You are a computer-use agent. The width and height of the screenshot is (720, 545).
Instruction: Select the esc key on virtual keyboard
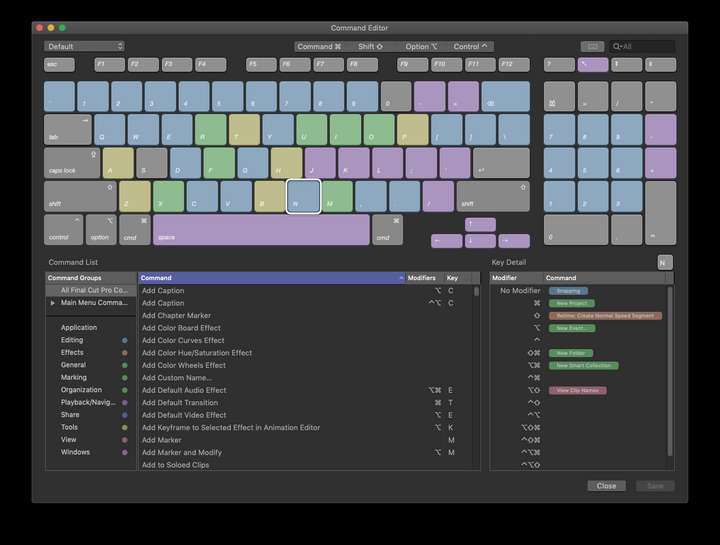pyautogui.click(x=59, y=65)
